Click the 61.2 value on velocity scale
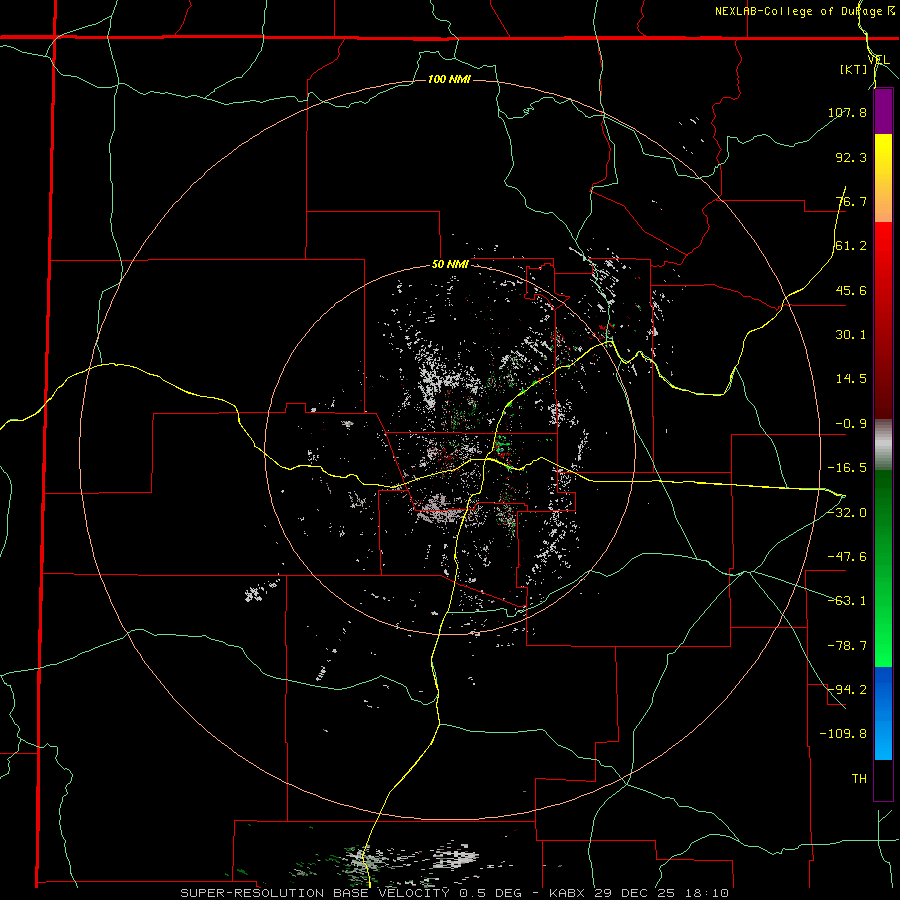 point(851,246)
